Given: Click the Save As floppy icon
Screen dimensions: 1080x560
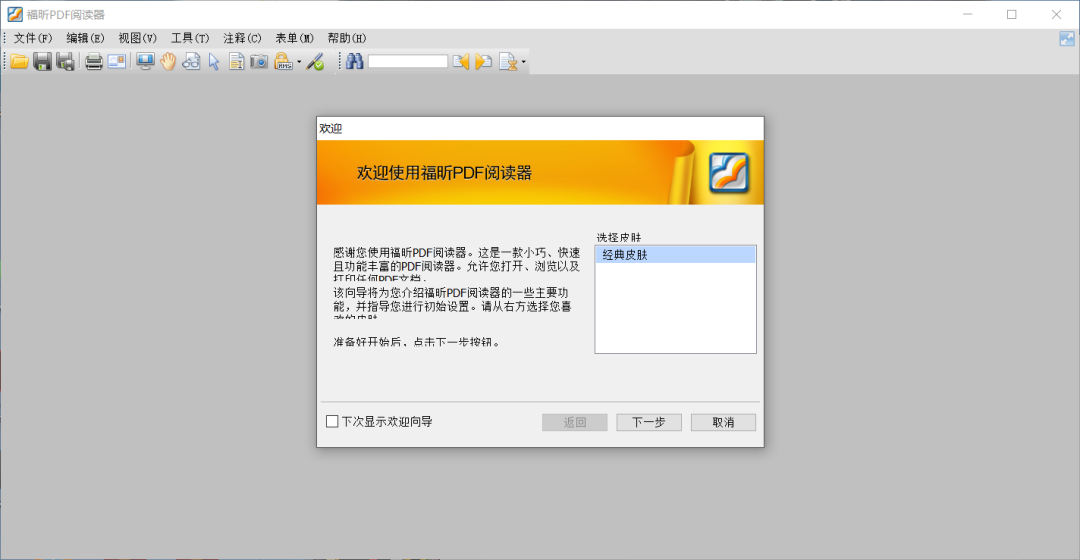Looking at the screenshot, I should point(65,61).
